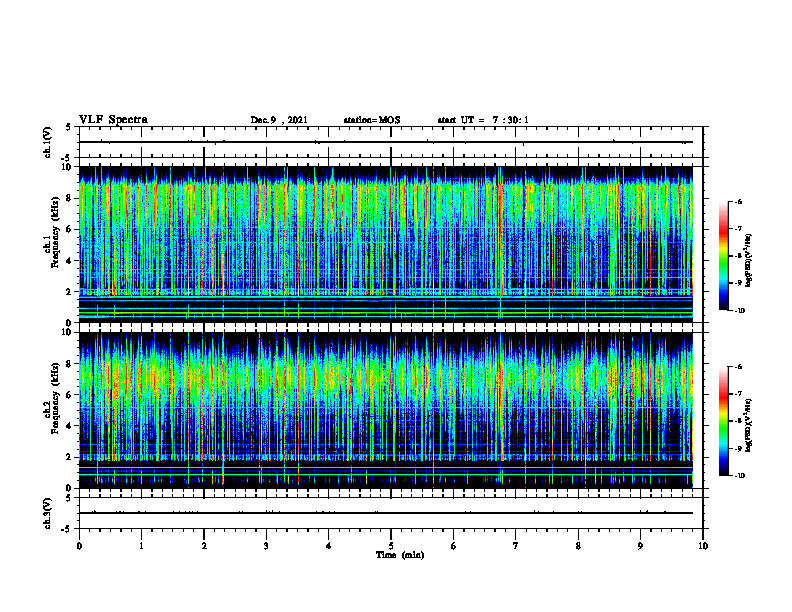Click the "-7" tick on ch.2 colorbar
This screenshot has width=792, height=612.
738,394
